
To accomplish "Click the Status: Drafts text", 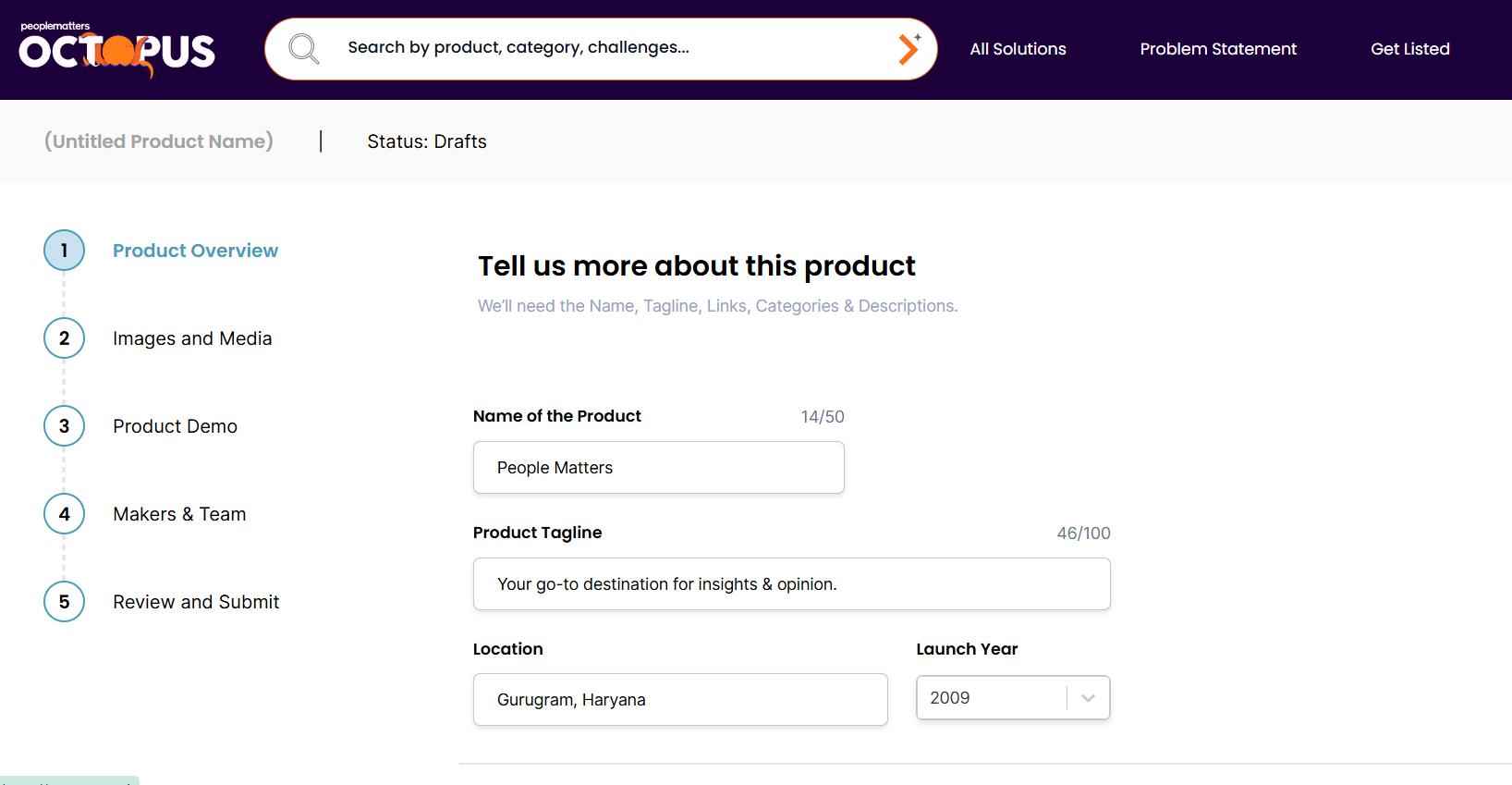I will click(427, 141).
